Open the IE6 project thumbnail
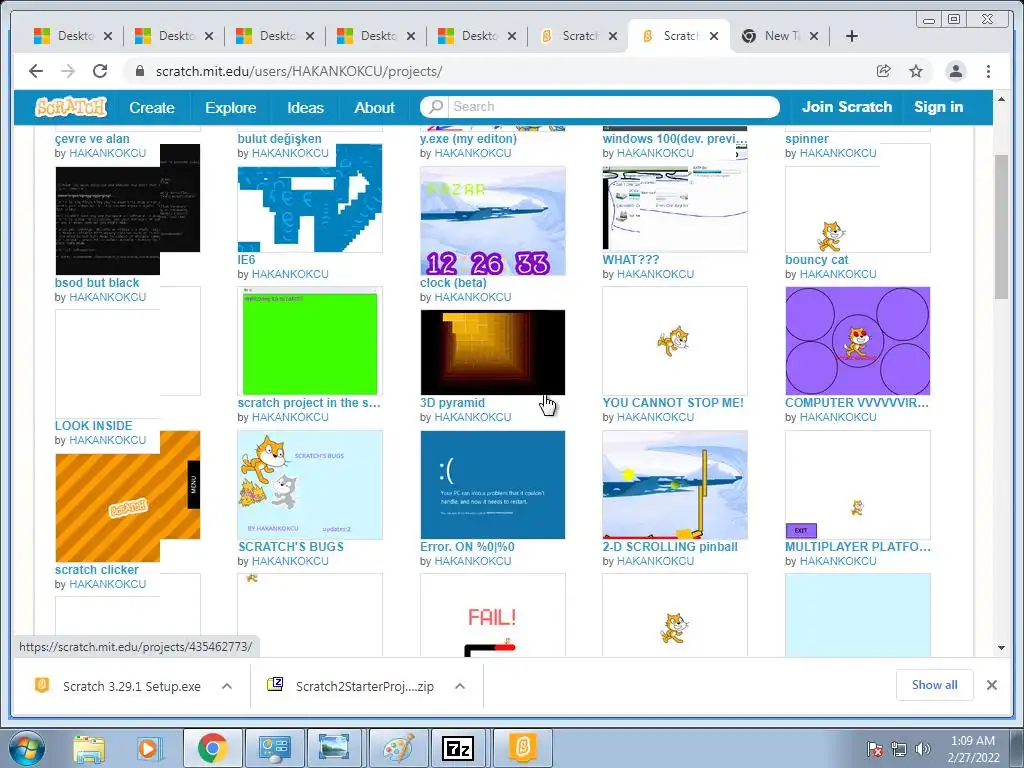 [310, 198]
